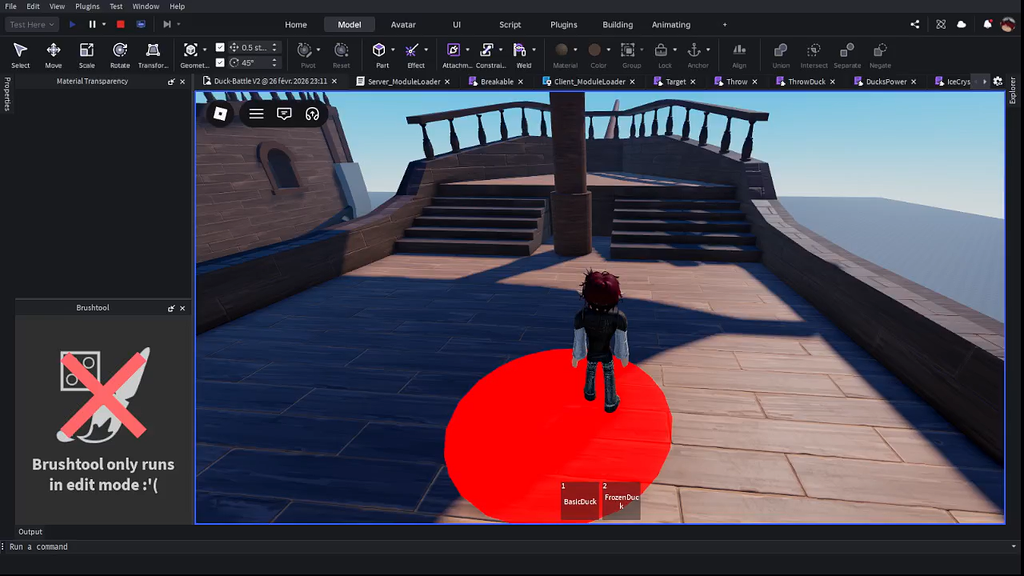The image size is (1024, 576).
Task: Open the Material picker icon
Action: (561, 50)
